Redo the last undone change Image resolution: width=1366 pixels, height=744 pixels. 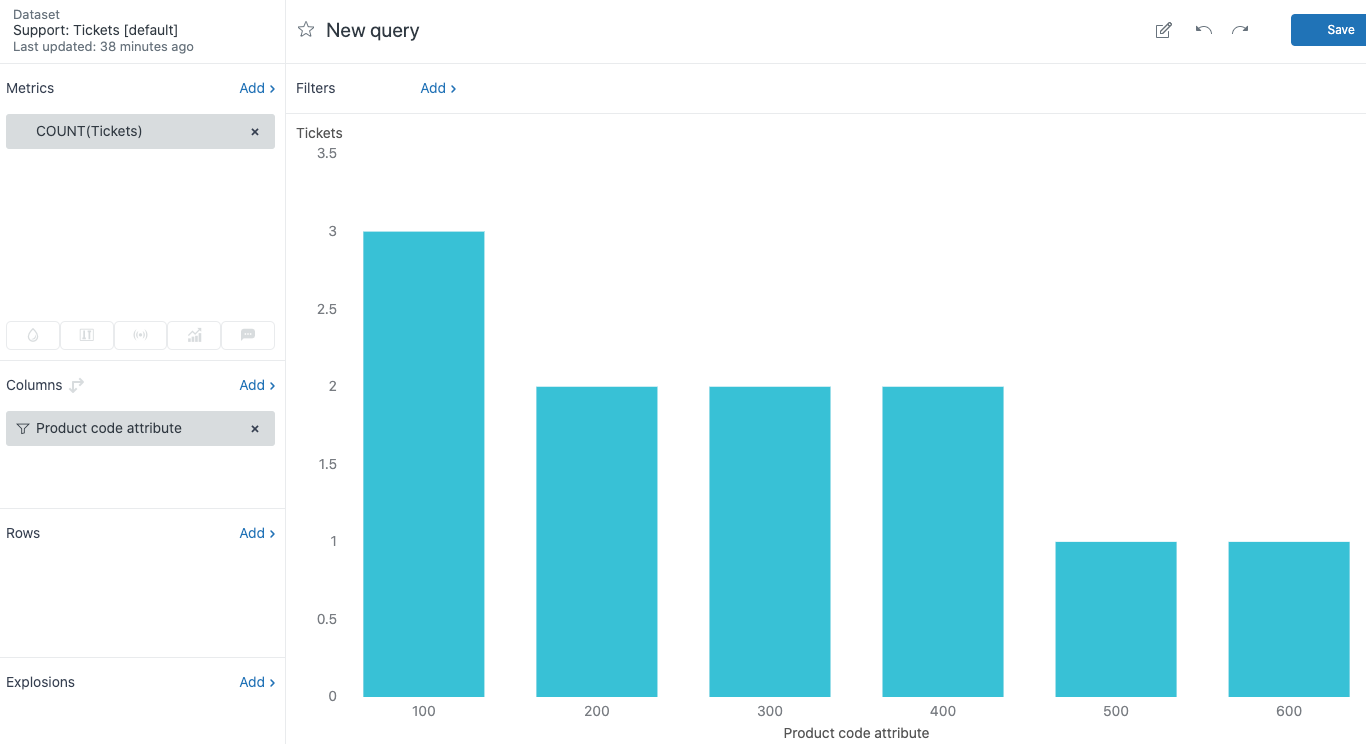click(1240, 30)
